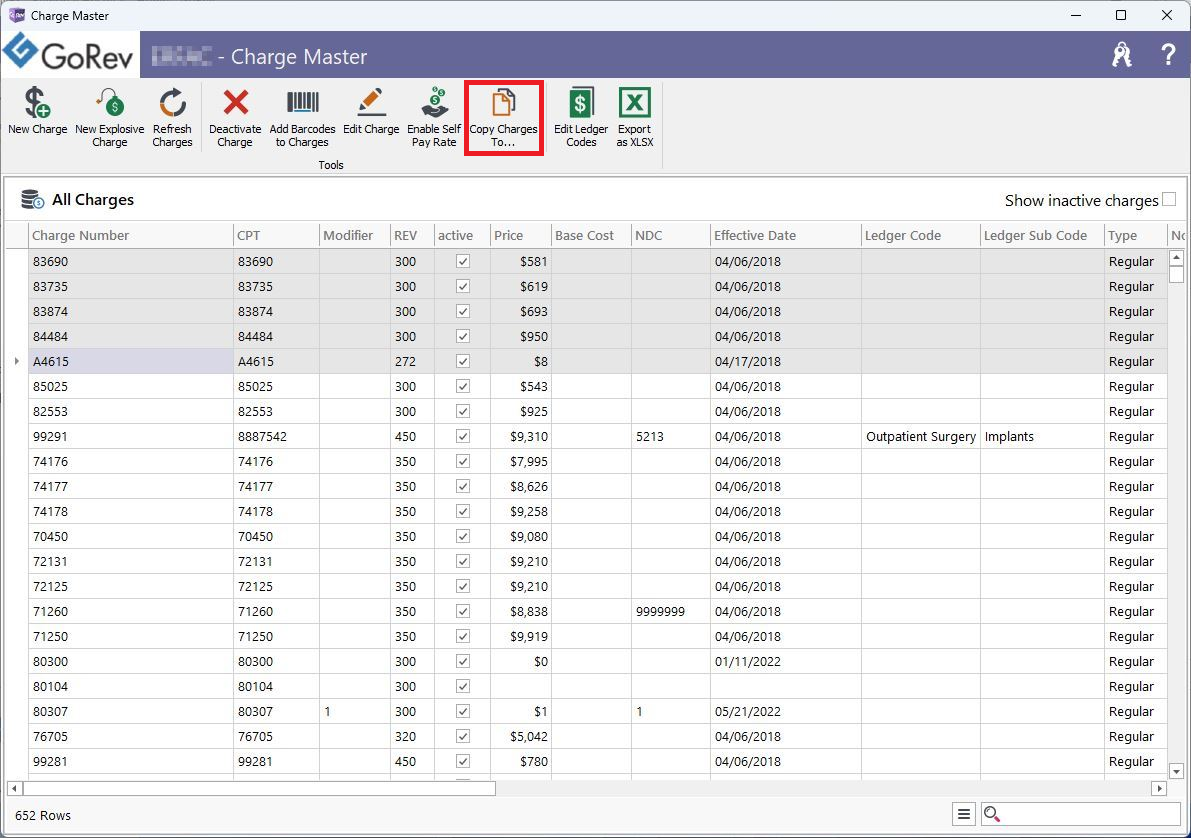This screenshot has width=1191, height=838.
Task: Toggle active checkbox for charge 99281
Action: 463,761
